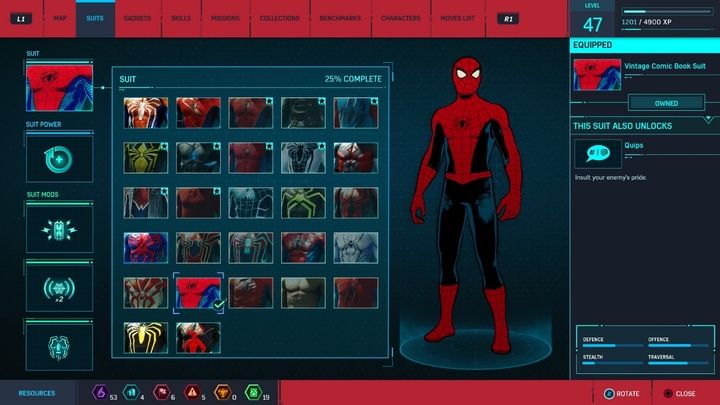This screenshot has width=720, height=405.
Task: Select the red starred suit in second row
Action: click(251, 158)
